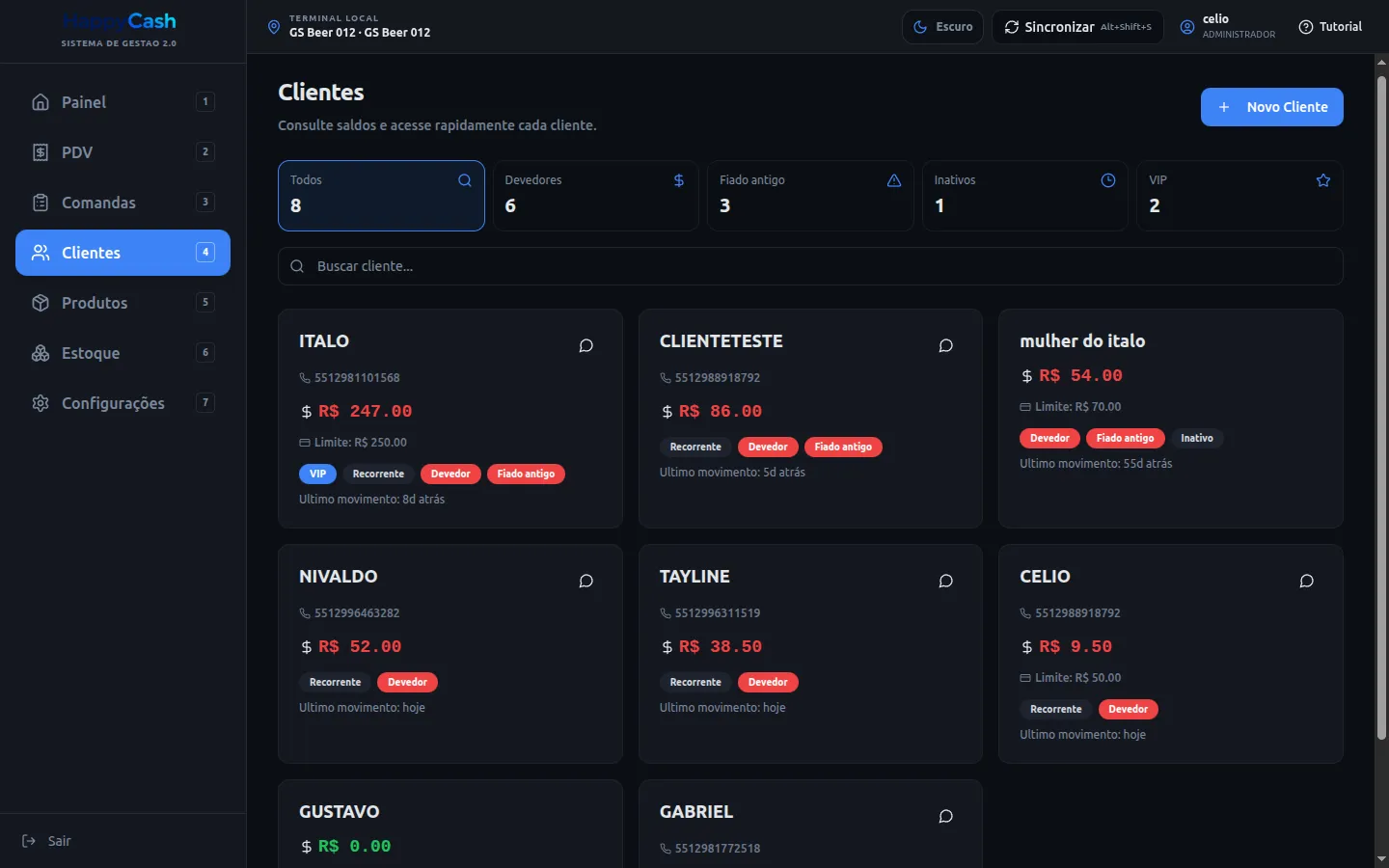
Task: Click the Clientes people icon in sidebar
Action: (x=41, y=253)
